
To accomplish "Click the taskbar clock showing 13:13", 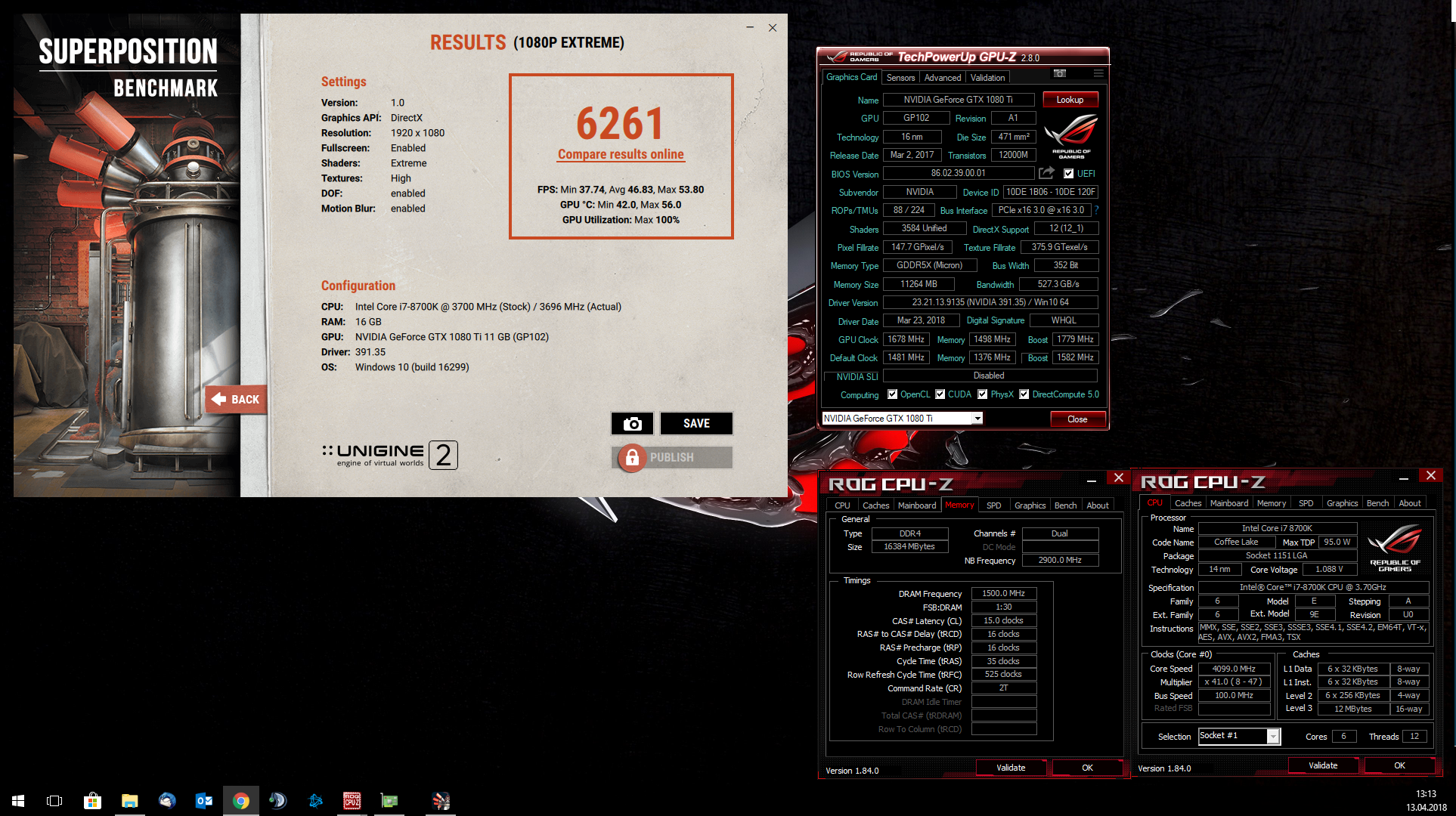I will pos(1426,794).
